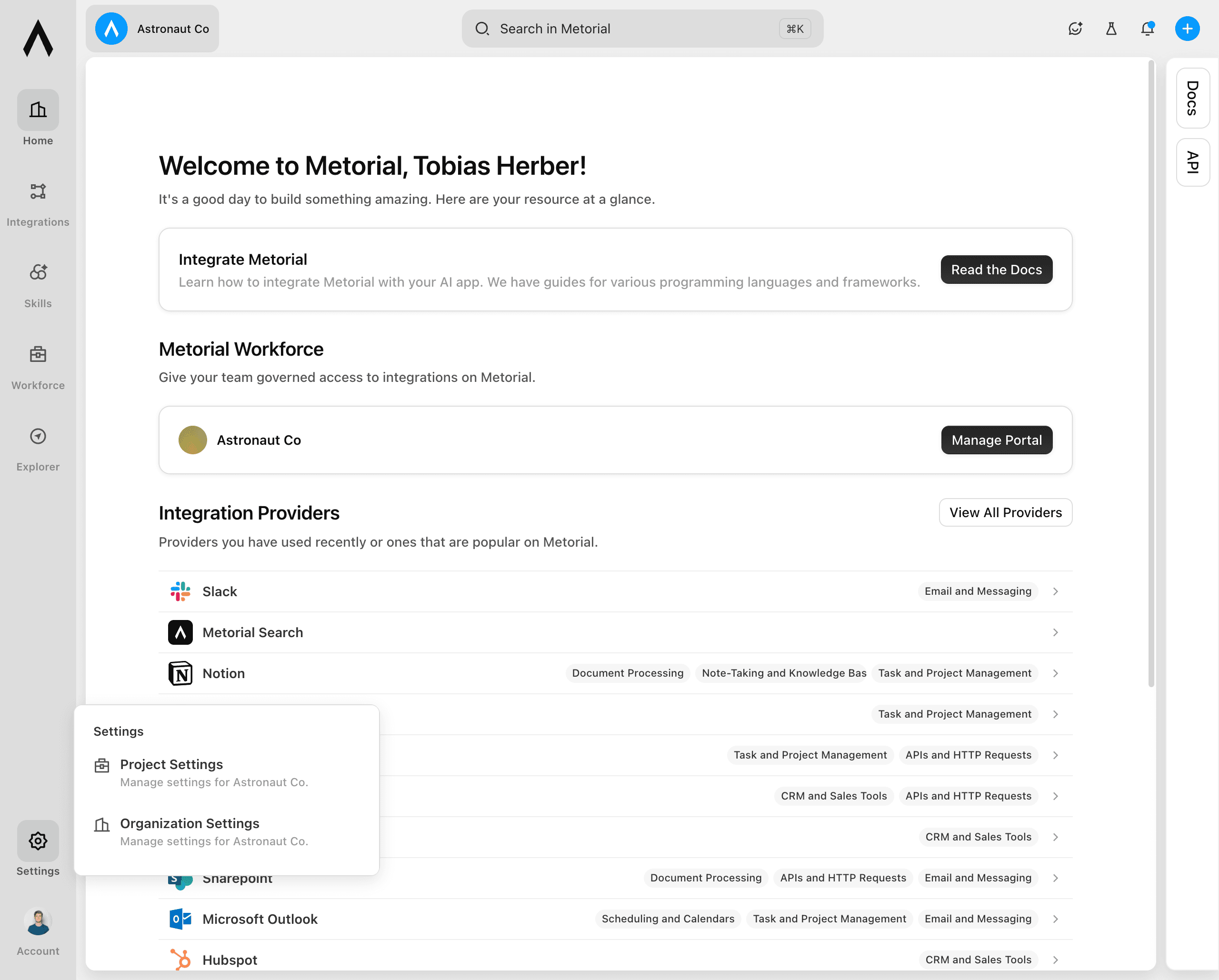1219x980 pixels.
Task: Open the Workforce sidebar section
Action: [38, 368]
